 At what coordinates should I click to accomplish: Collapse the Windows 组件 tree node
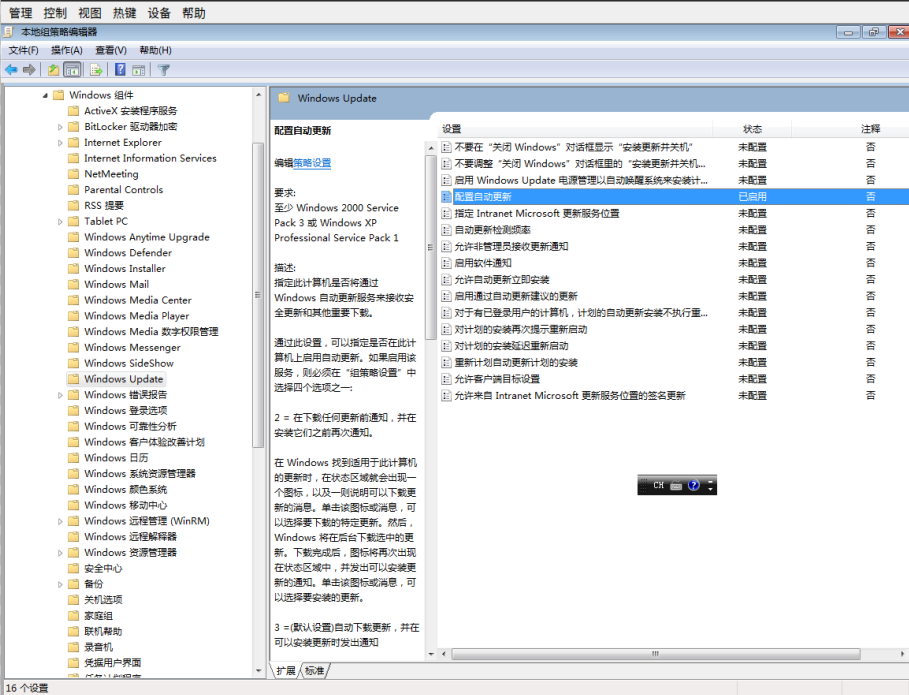(x=45, y=95)
